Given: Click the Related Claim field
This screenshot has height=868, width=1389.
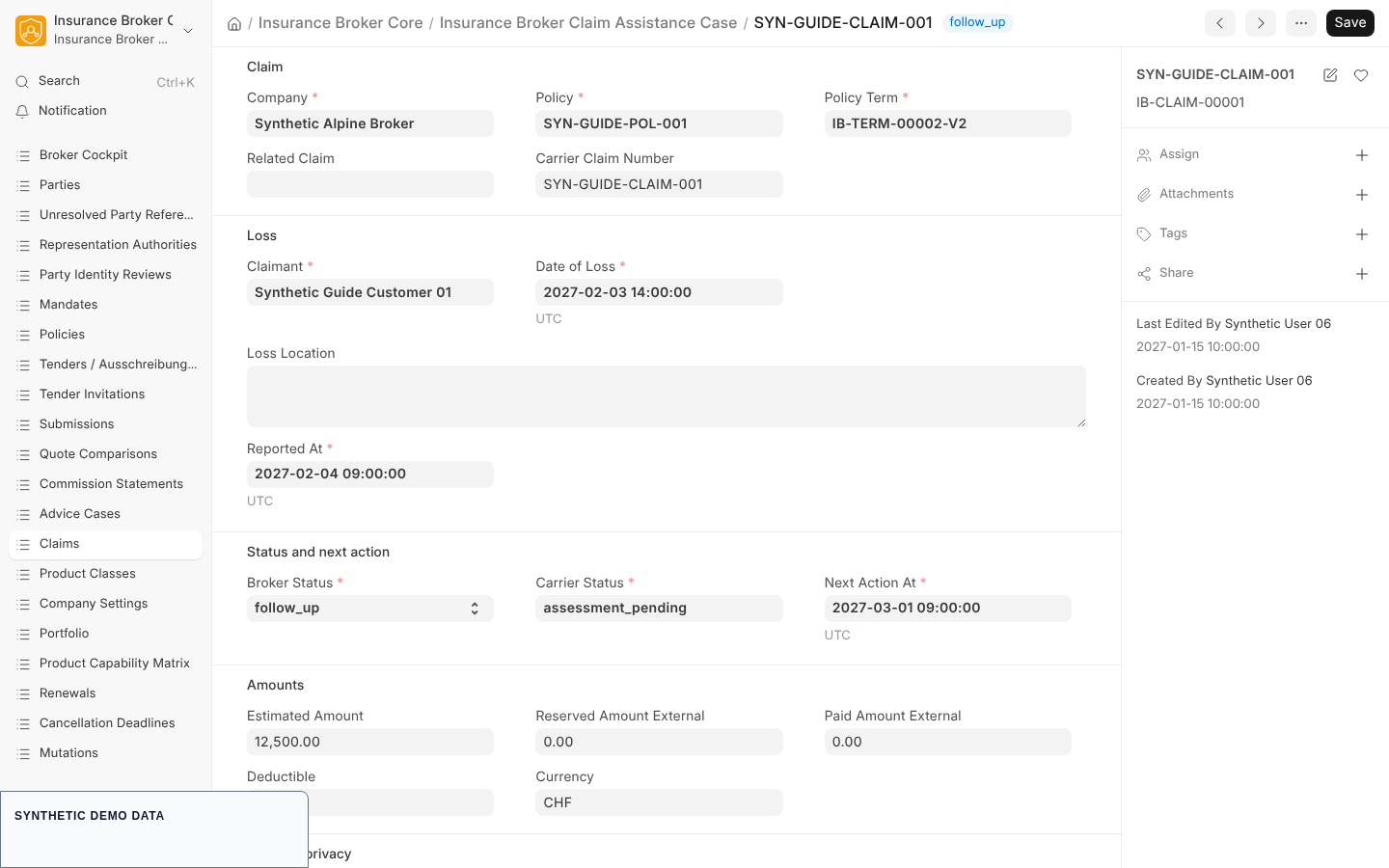Looking at the screenshot, I should pos(370,184).
